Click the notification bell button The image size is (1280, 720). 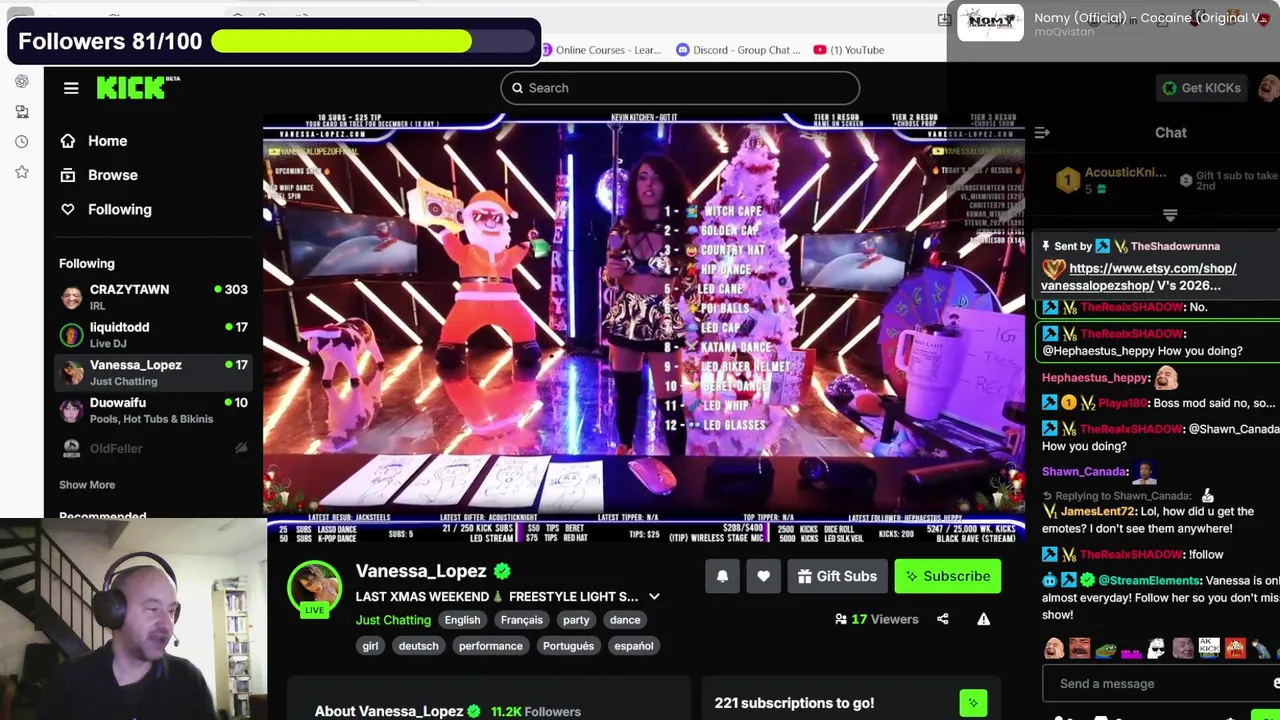722,576
